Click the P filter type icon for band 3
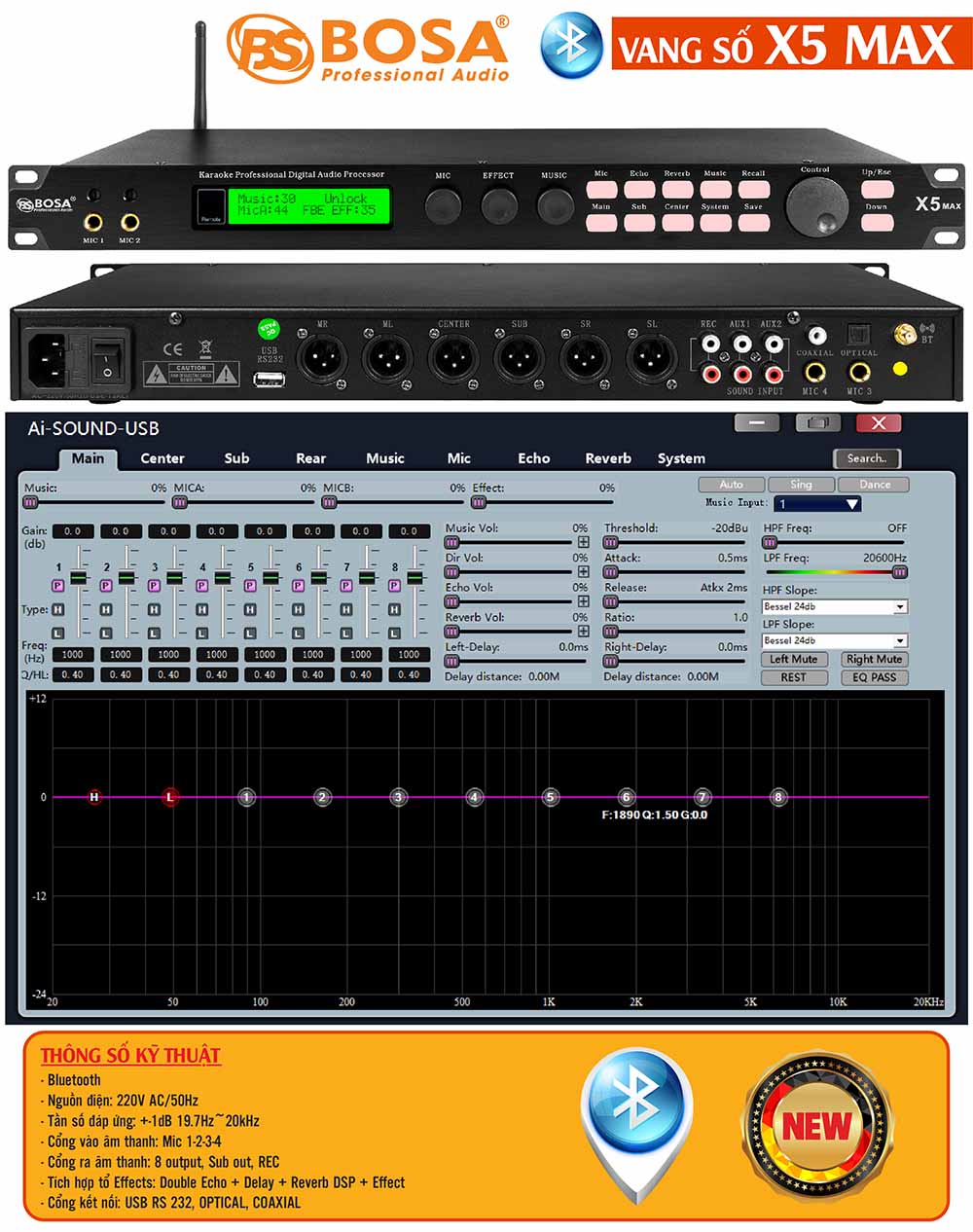973x1232 pixels. point(154,586)
